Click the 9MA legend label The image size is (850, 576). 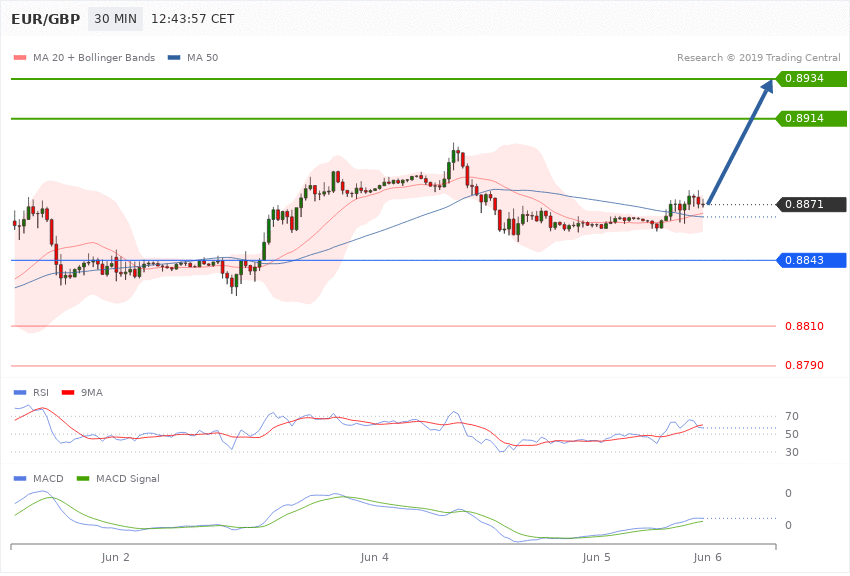point(92,392)
